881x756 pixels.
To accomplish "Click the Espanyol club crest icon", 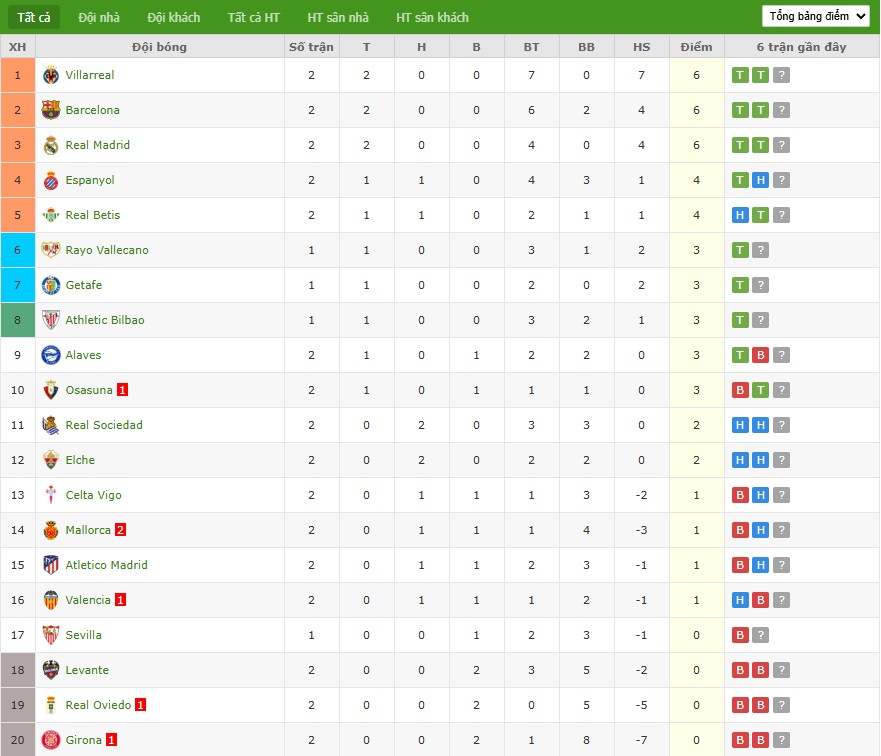I will tap(51, 180).
